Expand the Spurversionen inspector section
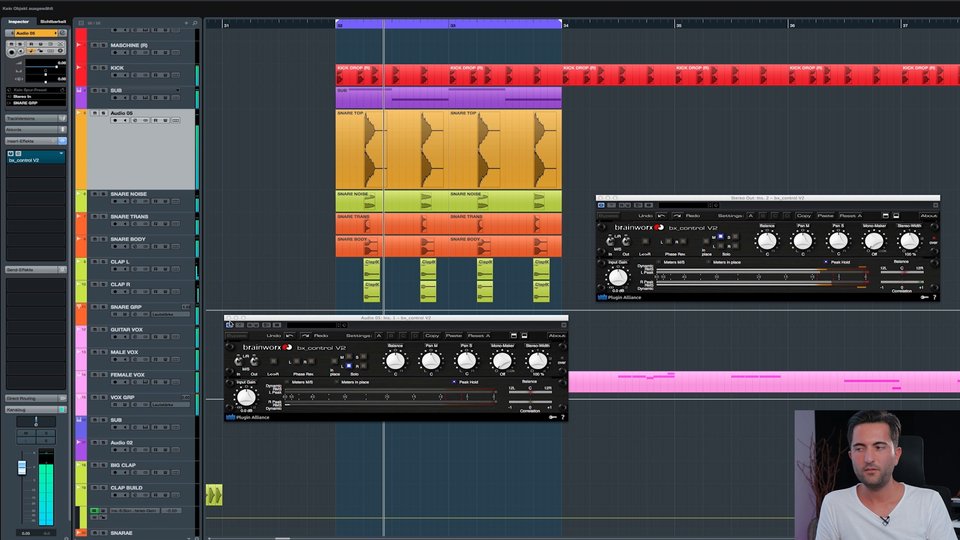The height and width of the screenshot is (540, 960). (x=36, y=118)
